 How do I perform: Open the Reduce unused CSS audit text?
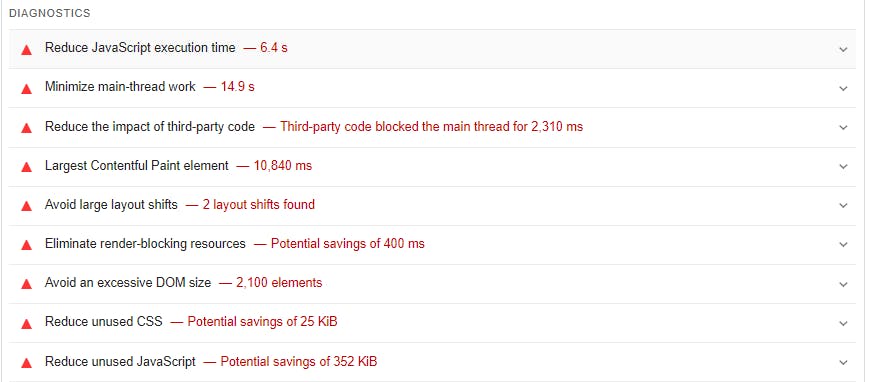coord(104,321)
